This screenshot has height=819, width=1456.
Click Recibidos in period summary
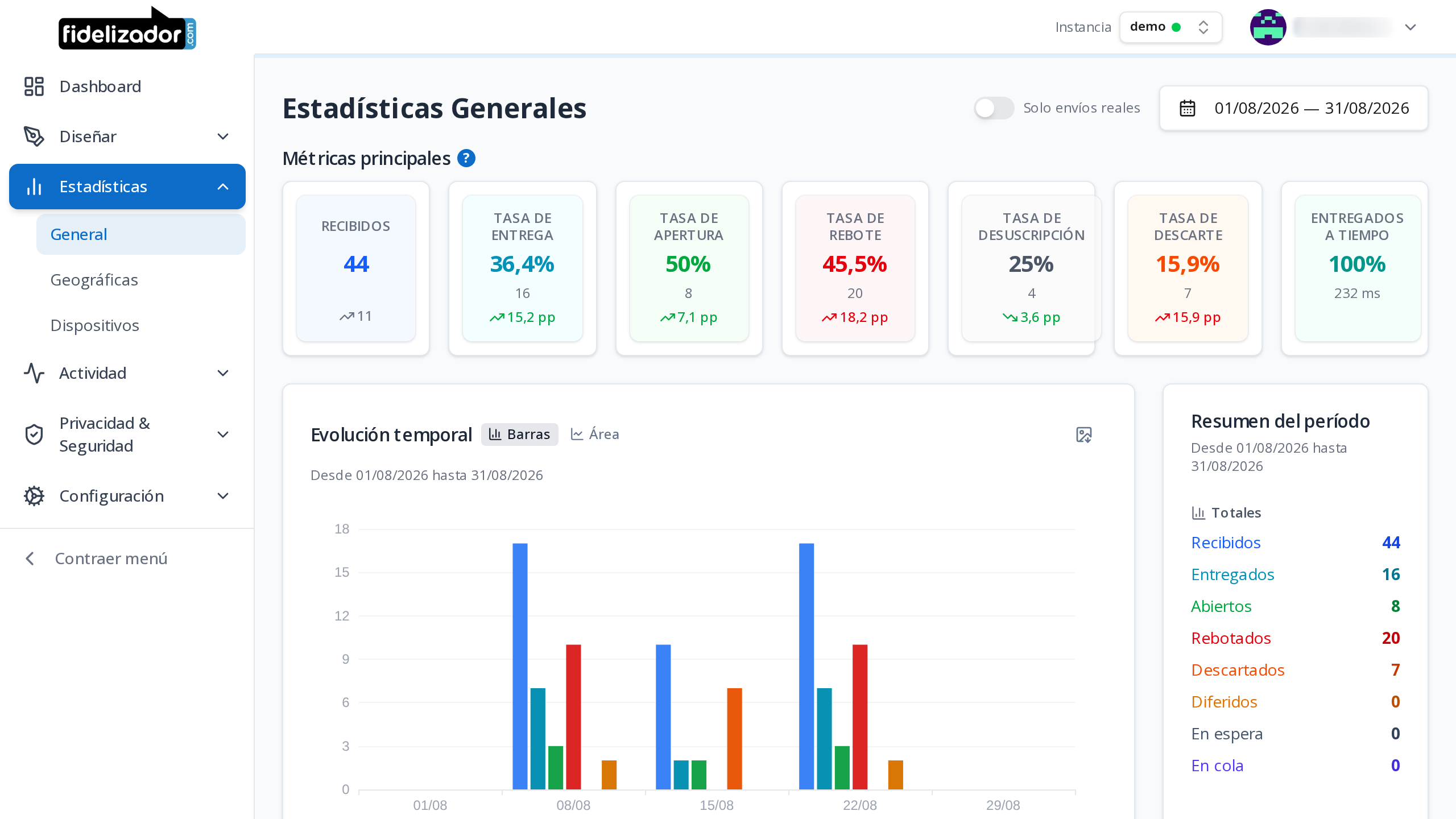click(1226, 543)
